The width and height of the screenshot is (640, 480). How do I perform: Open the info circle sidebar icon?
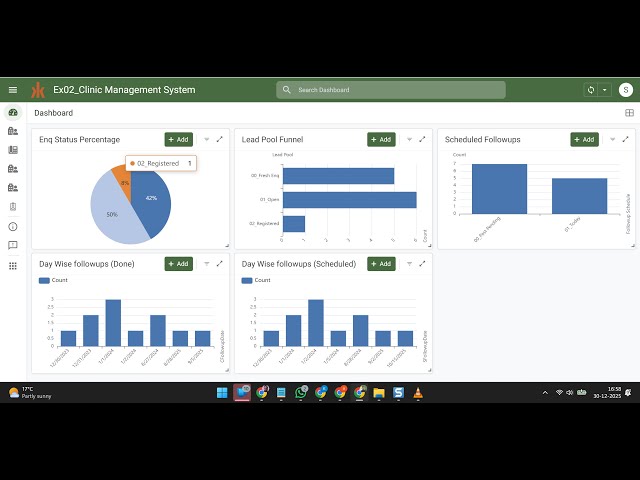(x=13, y=227)
